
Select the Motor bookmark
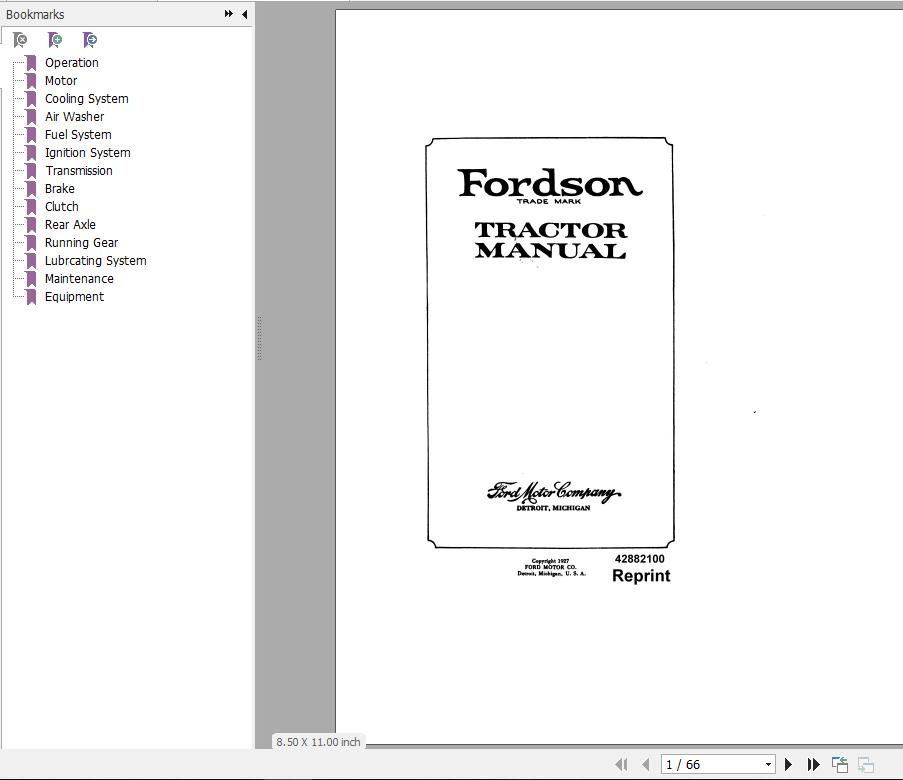pos(61,80)
